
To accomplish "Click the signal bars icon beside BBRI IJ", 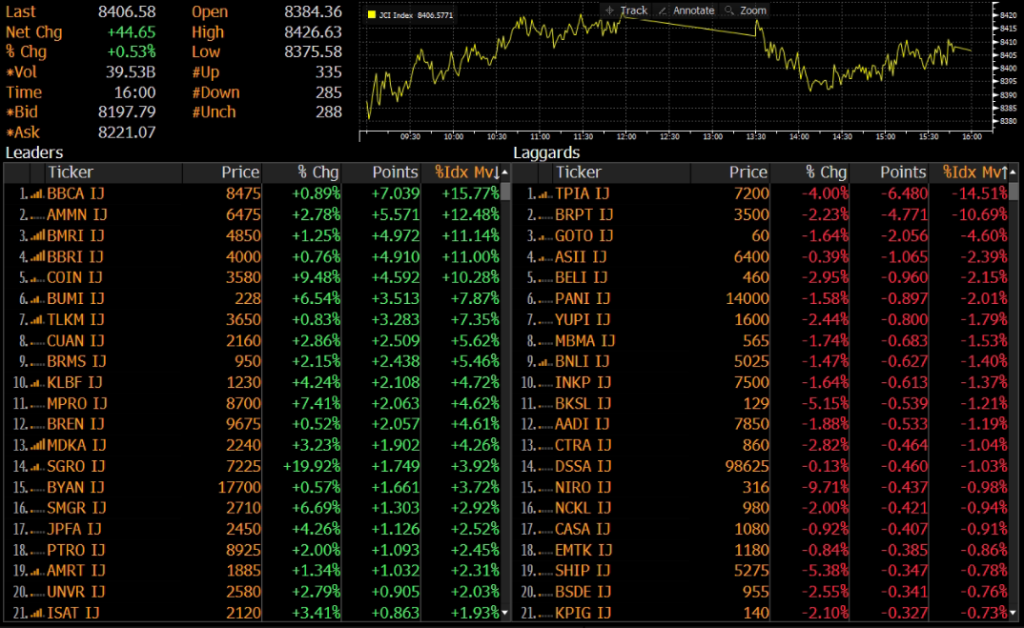I will [x=37, y=257].
